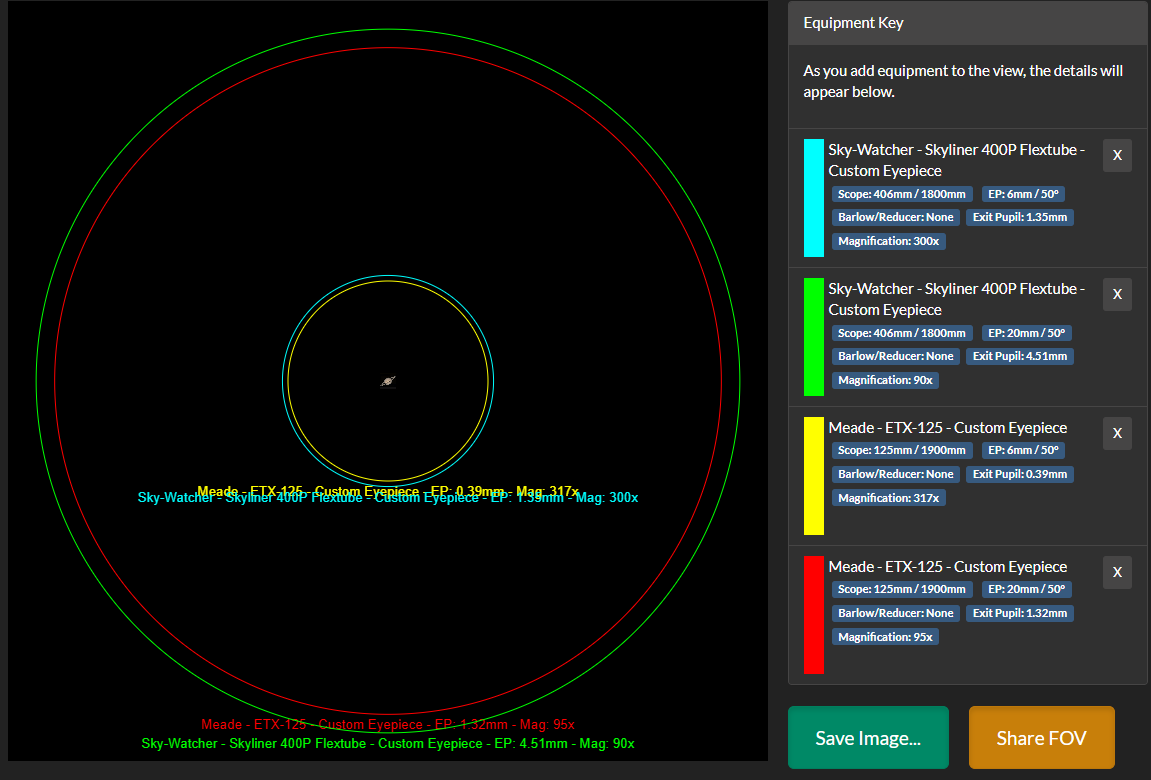Click the Exit Pupil: 1.32mm tag
The width and height of the screenshot is (1151, 780).
(1020, 613)
